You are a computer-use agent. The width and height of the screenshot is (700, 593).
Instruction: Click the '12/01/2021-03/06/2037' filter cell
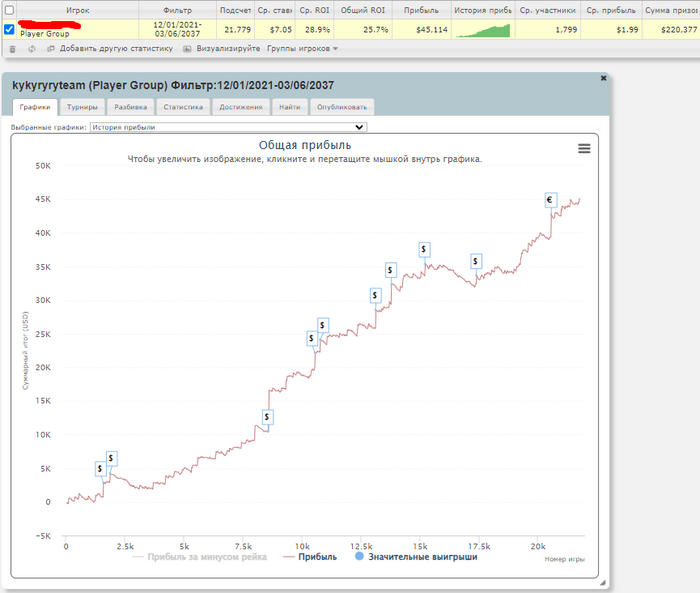pos(177,29)
